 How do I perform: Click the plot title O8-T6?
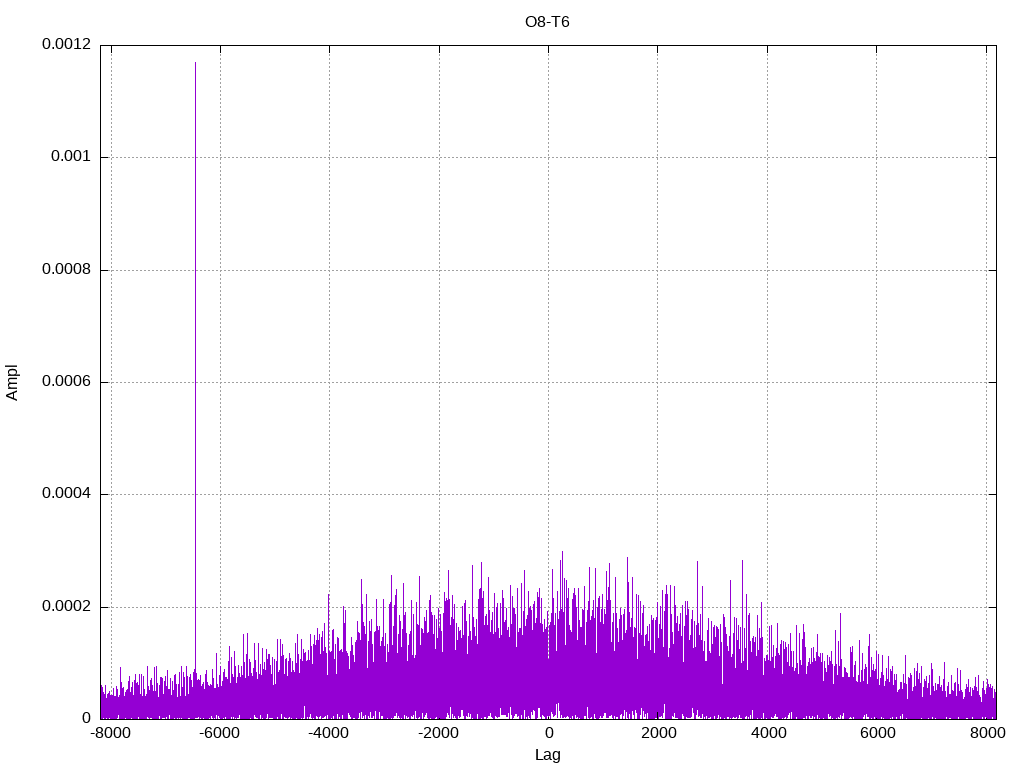pyautogui.click(x=547, y=22)
